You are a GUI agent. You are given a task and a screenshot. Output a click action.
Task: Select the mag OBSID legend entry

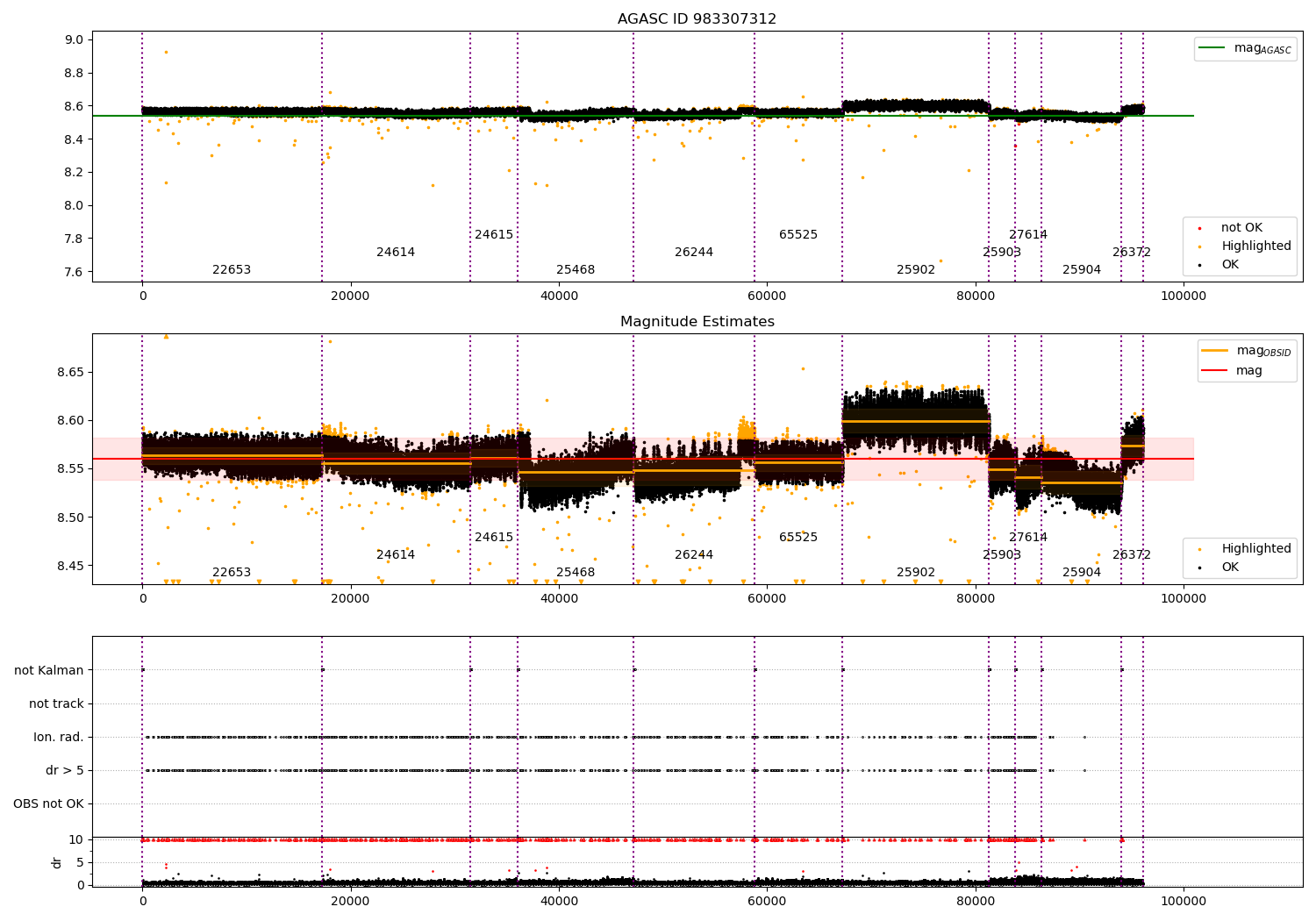(1247, 351)
